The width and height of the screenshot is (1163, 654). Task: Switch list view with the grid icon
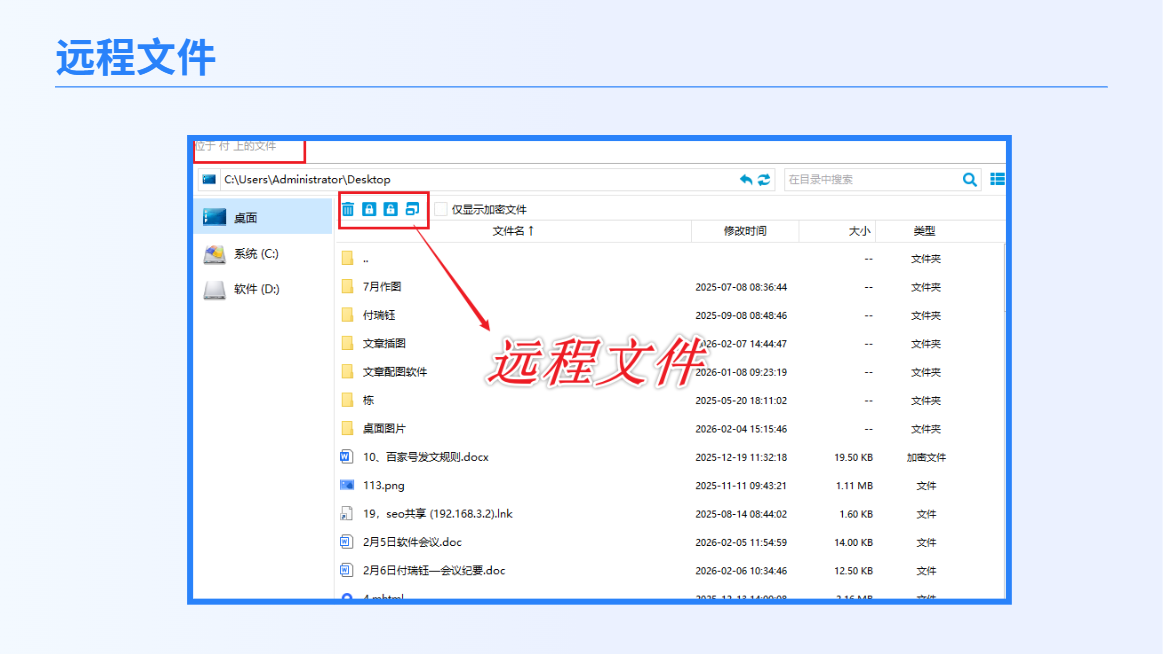(x=998, y=179)
